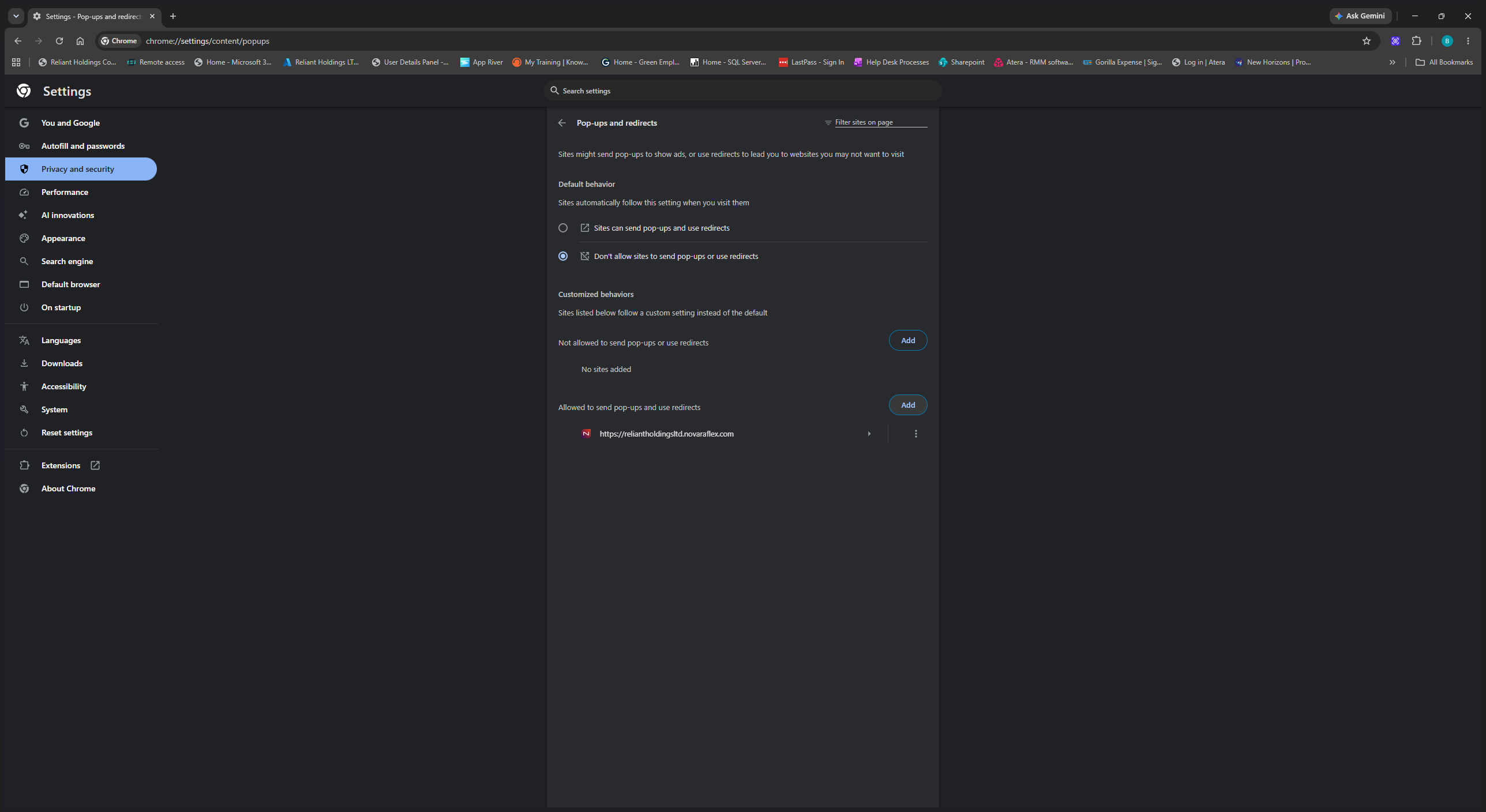Screen dimensions: 1486x812
Task: Open the Extensions puzzle icon
Action: coord(1416,41)
